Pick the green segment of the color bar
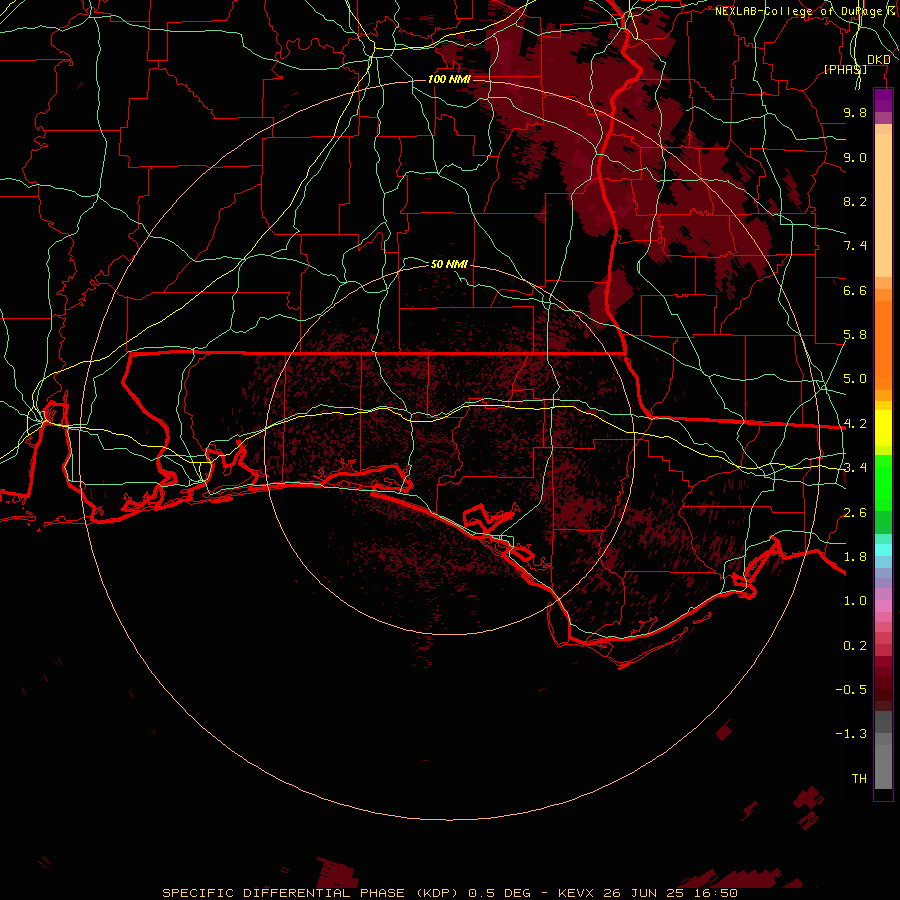 (883, 483)
